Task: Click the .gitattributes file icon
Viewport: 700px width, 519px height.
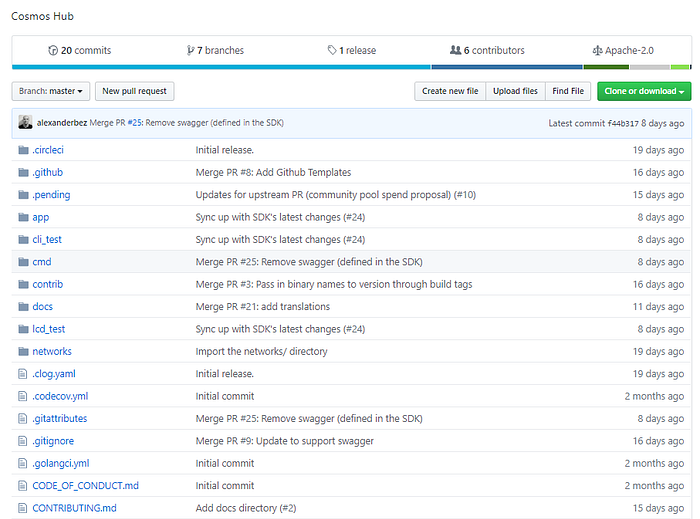Action: click(22, 419)
